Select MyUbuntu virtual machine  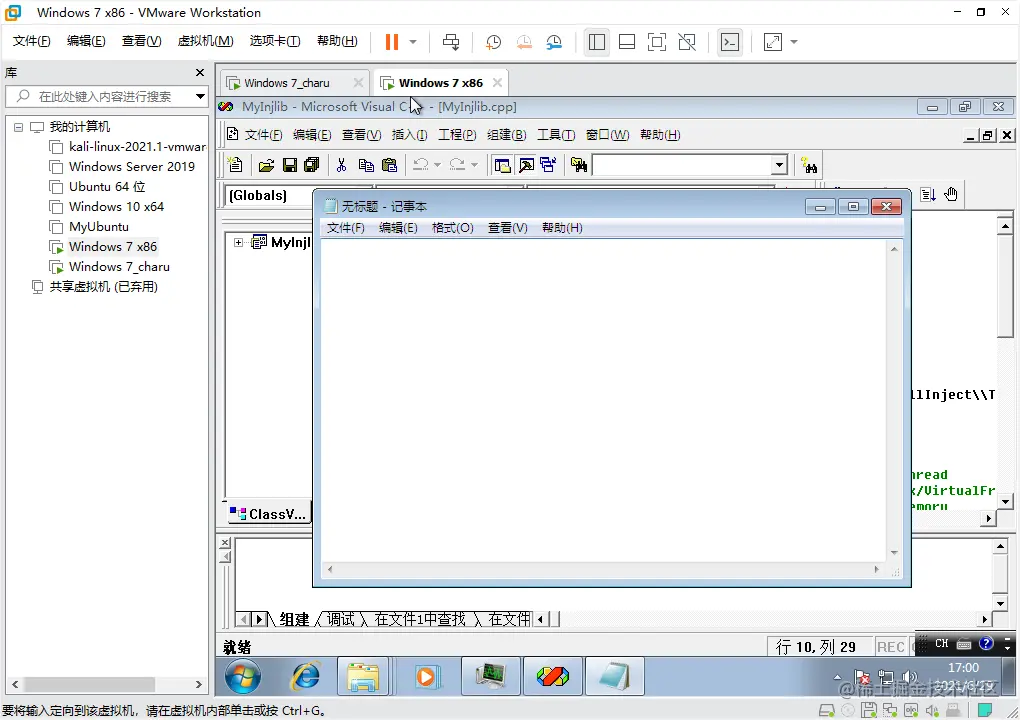(x=90, y=227)
